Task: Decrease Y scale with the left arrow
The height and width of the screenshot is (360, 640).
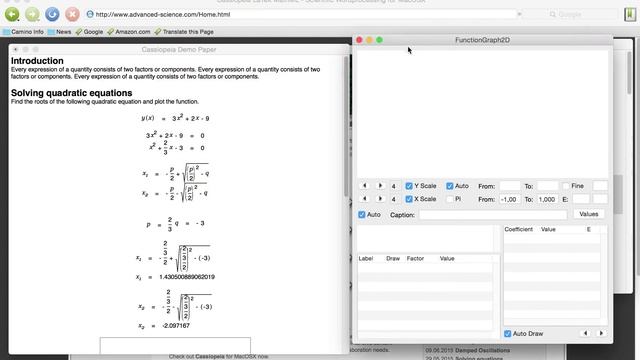Action: [365, 186]
